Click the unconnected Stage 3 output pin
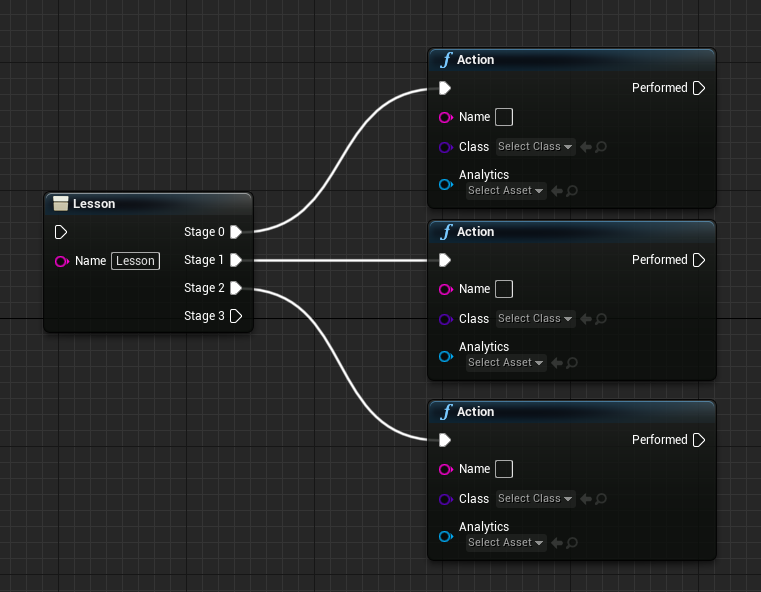The image size is (761, 592). (x=236, y=316)
